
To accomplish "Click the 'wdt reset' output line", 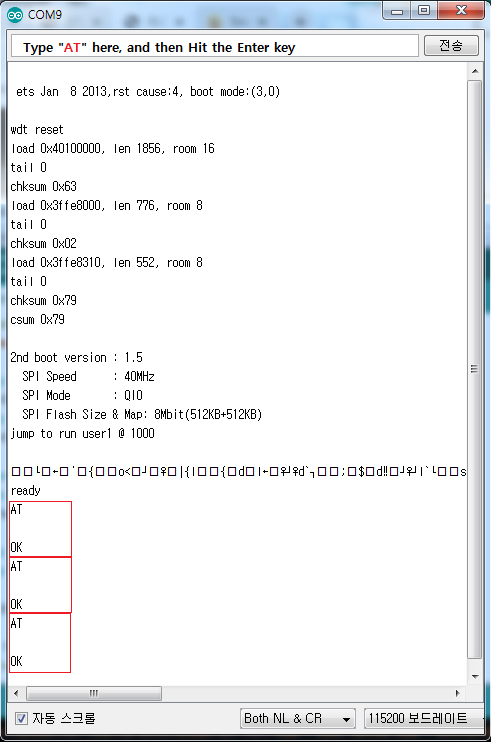I will (37, 130).
